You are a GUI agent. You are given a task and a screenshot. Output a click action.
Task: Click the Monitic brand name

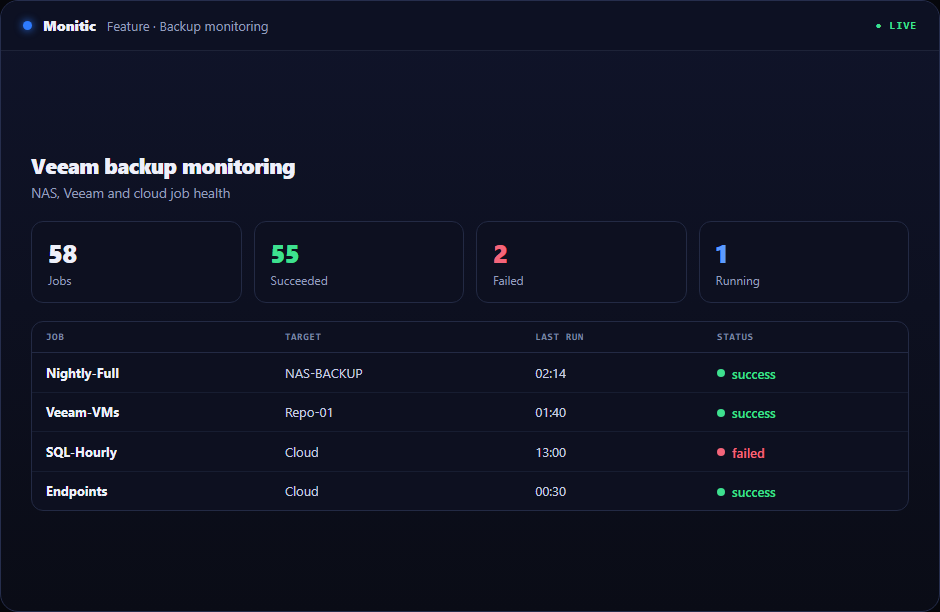[x=70, y=26]
